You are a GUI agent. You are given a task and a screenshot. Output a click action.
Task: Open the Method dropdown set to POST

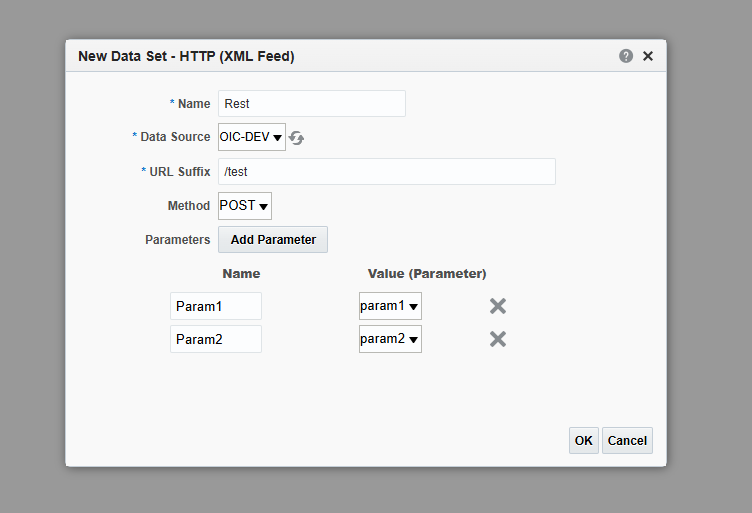(x=245, y=206)
